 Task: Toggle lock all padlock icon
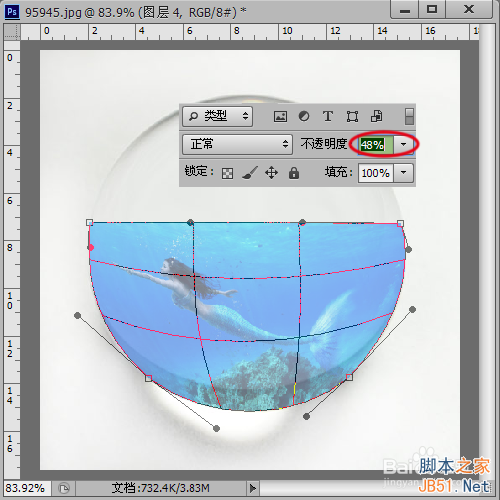pyautogui.click(x=294, y=173)
